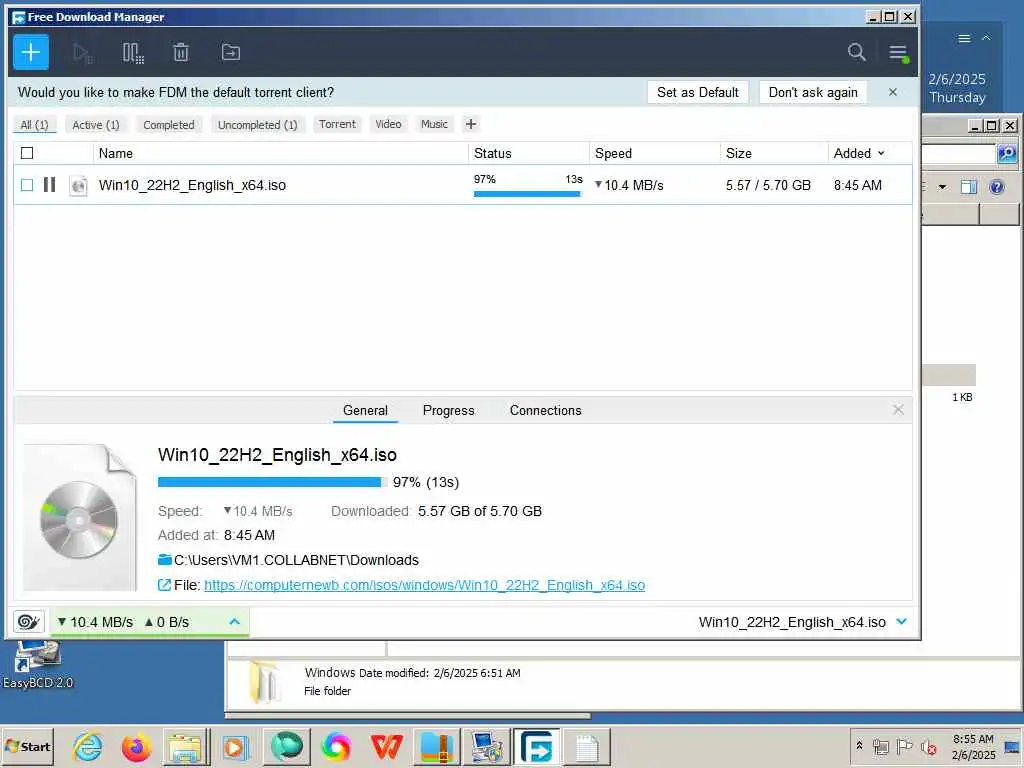Viewport: 1024px width, 768px height.
Task: Sort by Added column arrow
Action: [x=881, y=153]
